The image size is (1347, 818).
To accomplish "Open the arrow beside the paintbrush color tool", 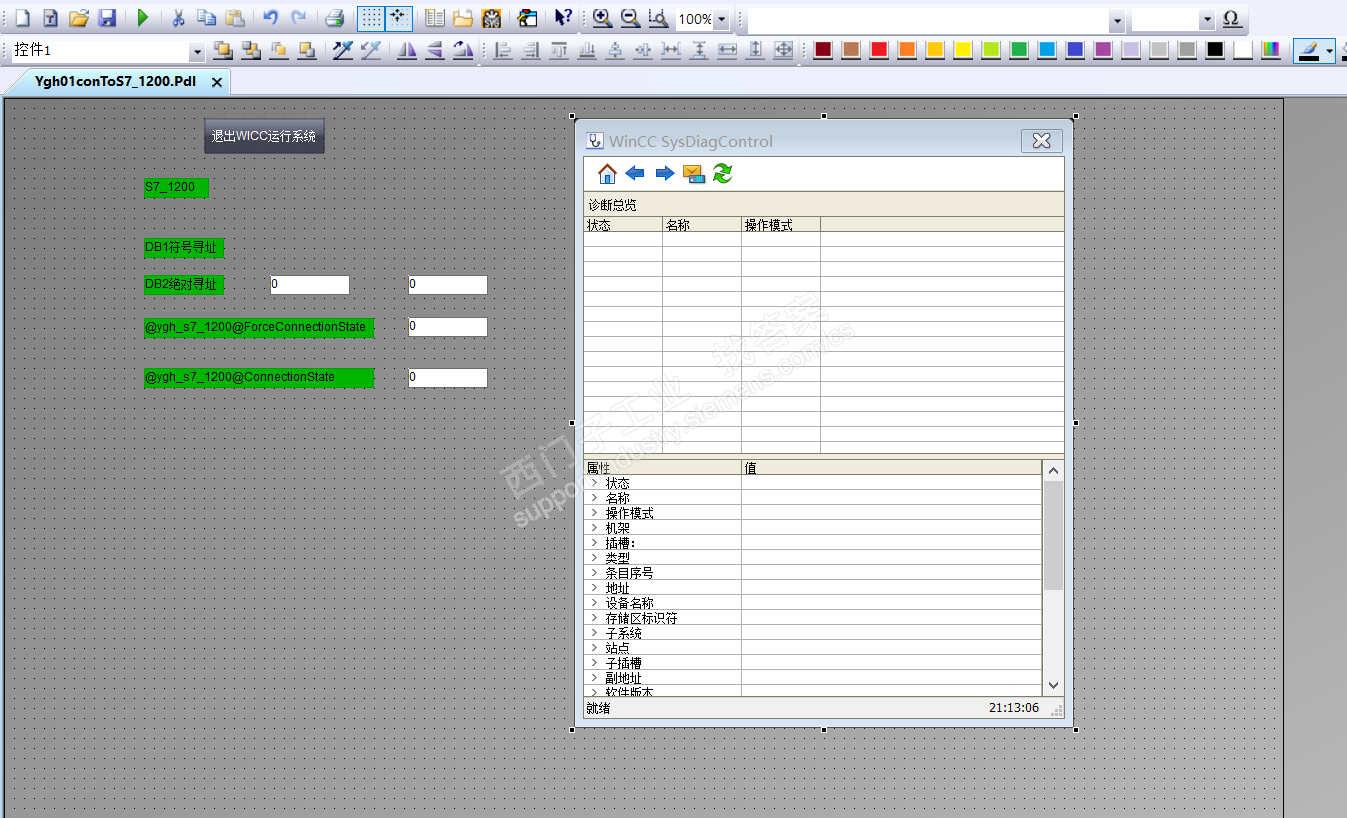I will click(x=1329, y=51).
